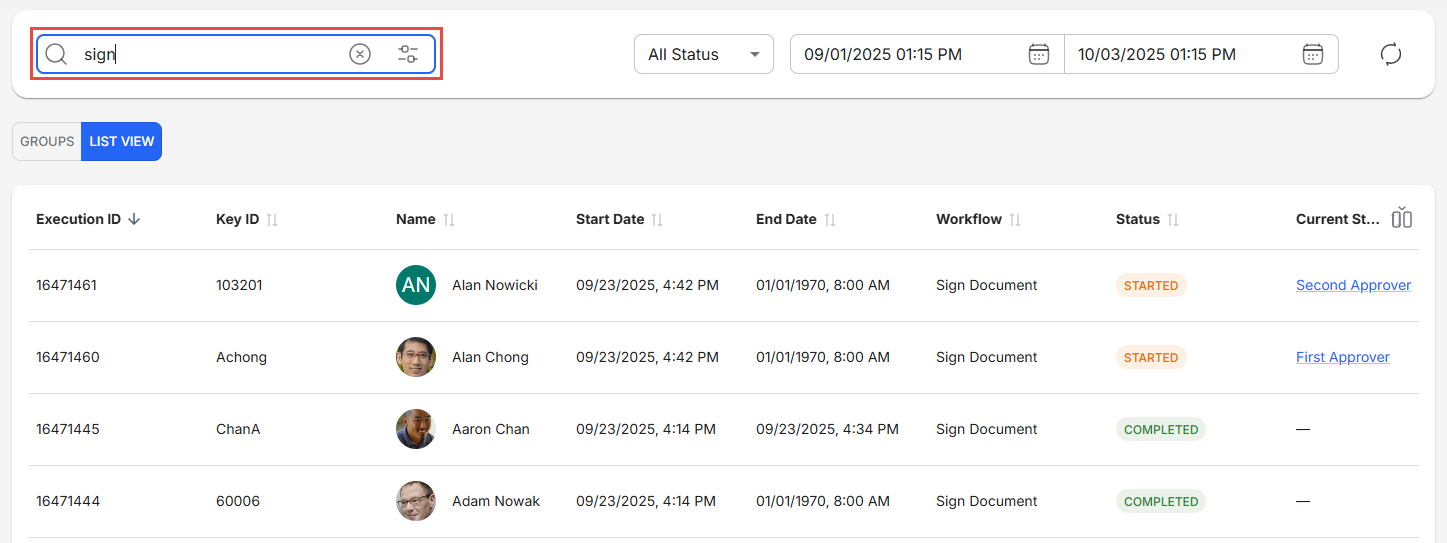Open the Second Approver link

point(1353,285)
